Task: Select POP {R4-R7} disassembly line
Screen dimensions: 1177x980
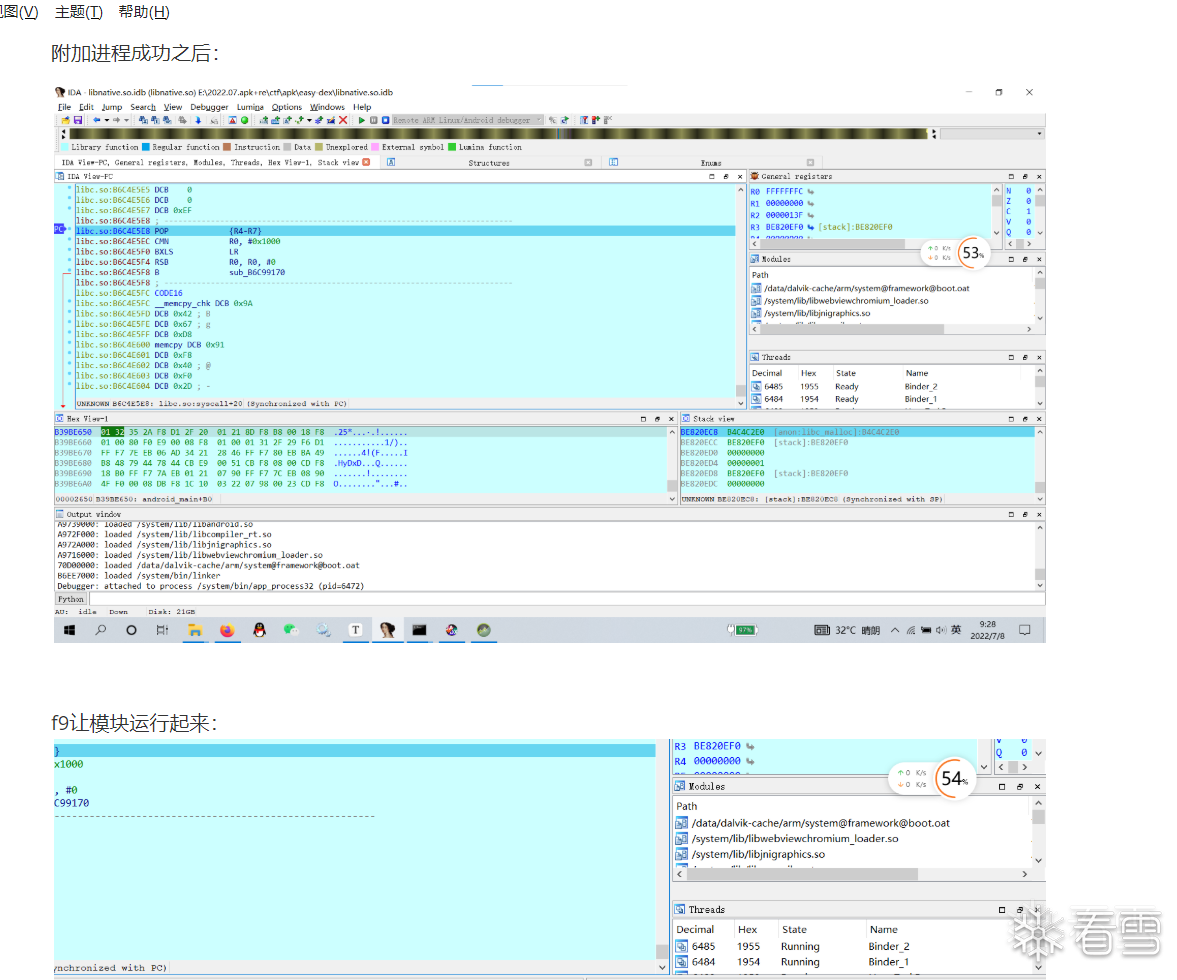Action: coord(405,231)
